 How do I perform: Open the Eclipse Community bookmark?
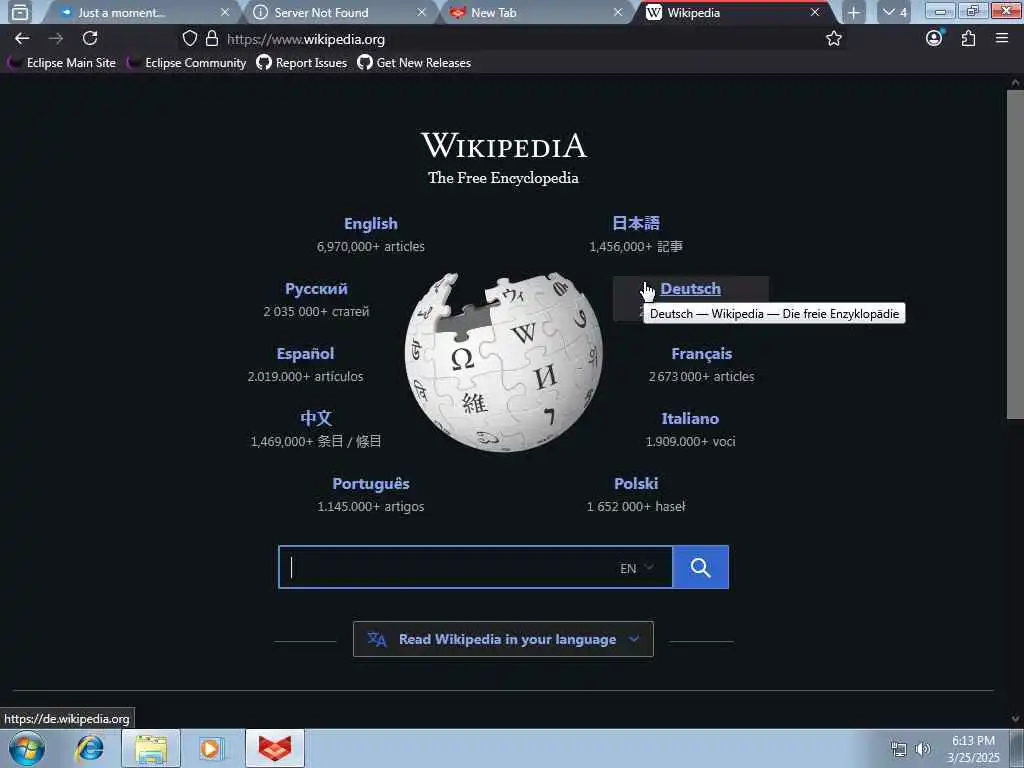coord(187,63)
